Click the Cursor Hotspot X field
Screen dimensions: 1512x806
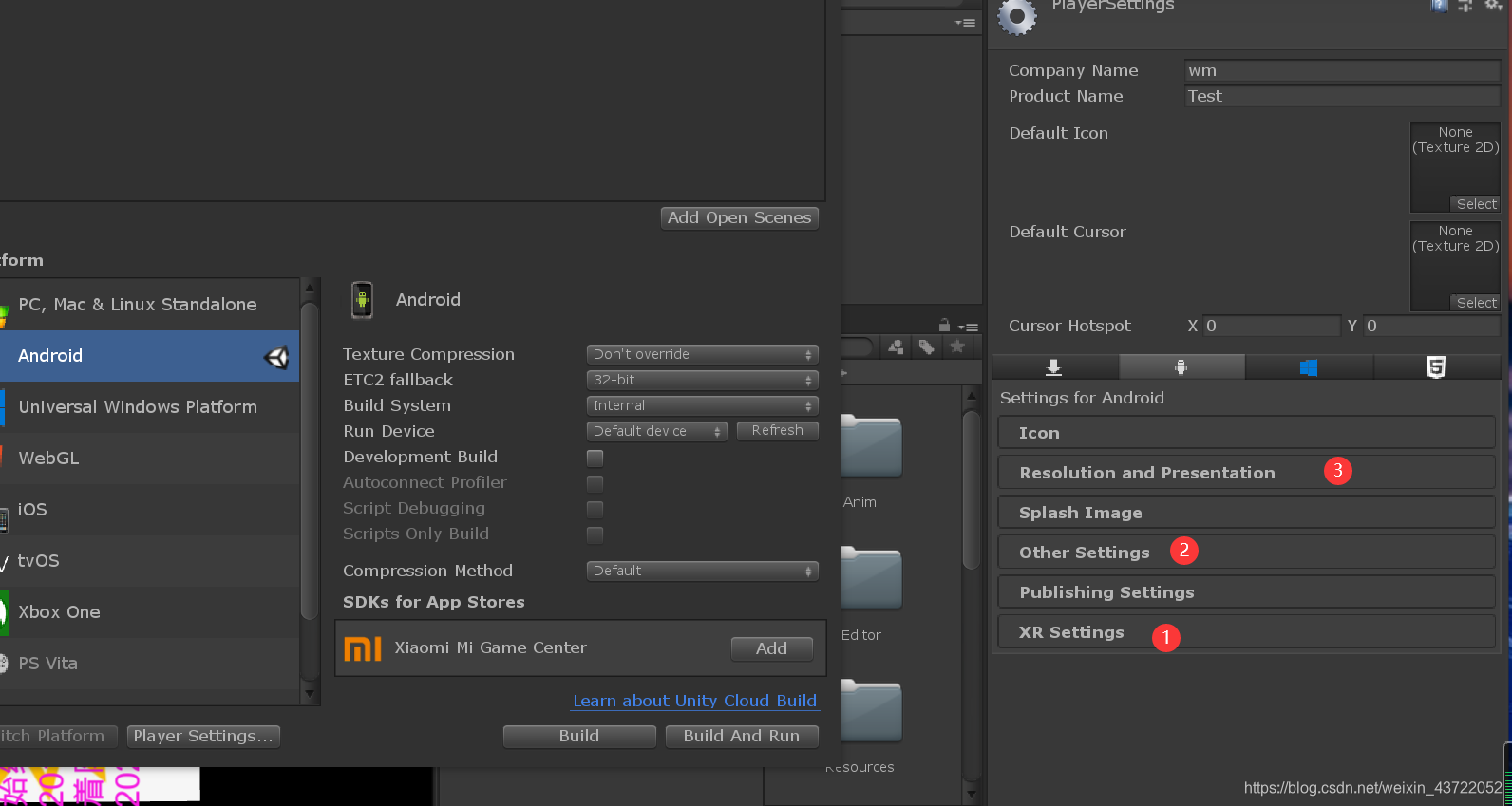coord(1271,326)
